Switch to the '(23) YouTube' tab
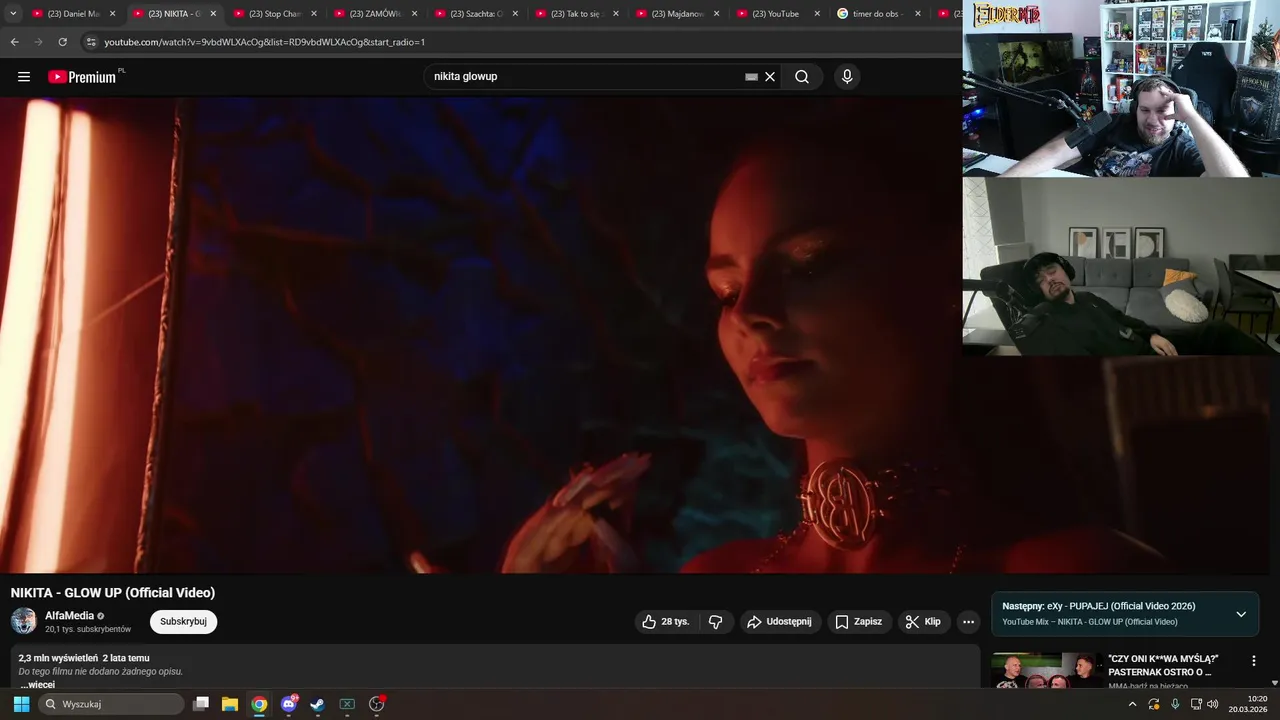The image size is (1280, 720). pyautogui.click(x=777, y=14)
